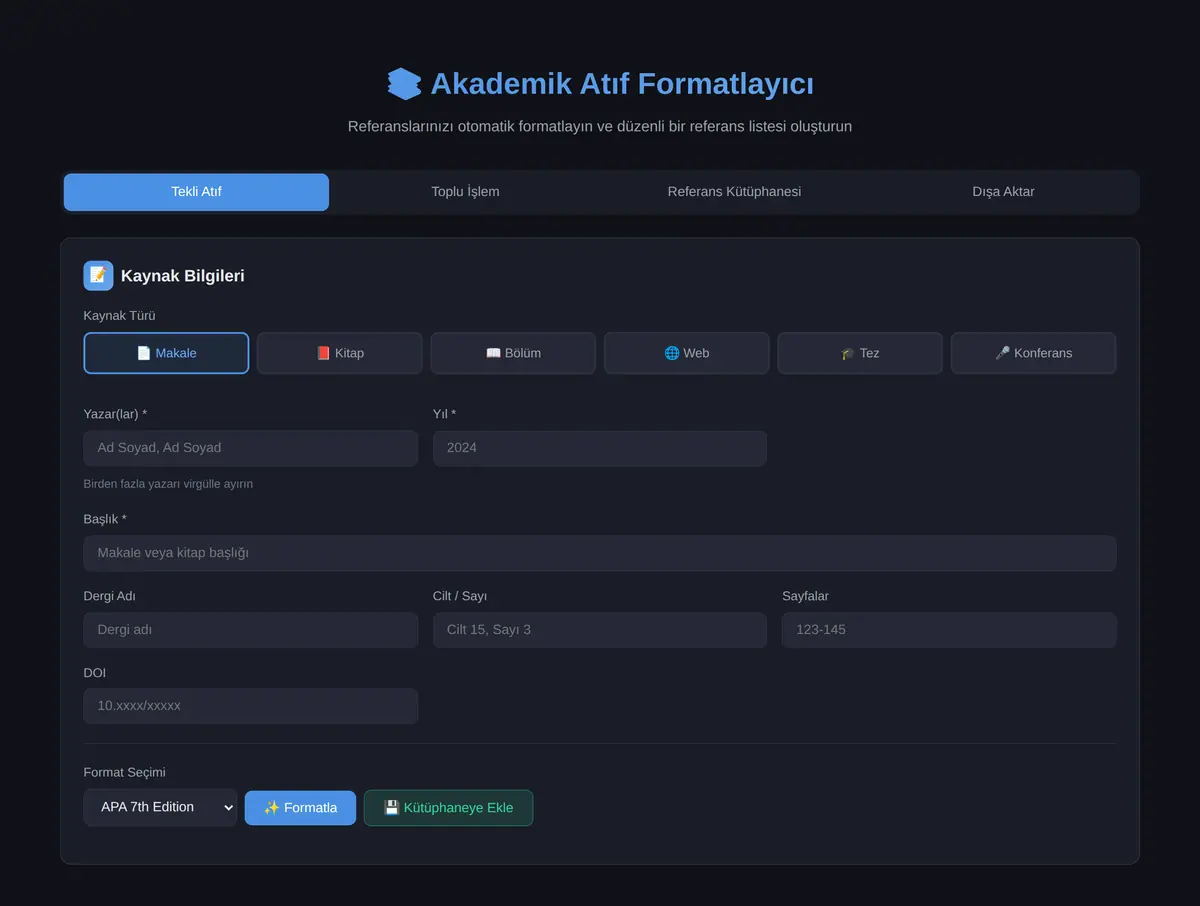Screen dimensions: 1200x906
Task: Switch to the Tekli Atıf tab
Action: coord(196,192)
